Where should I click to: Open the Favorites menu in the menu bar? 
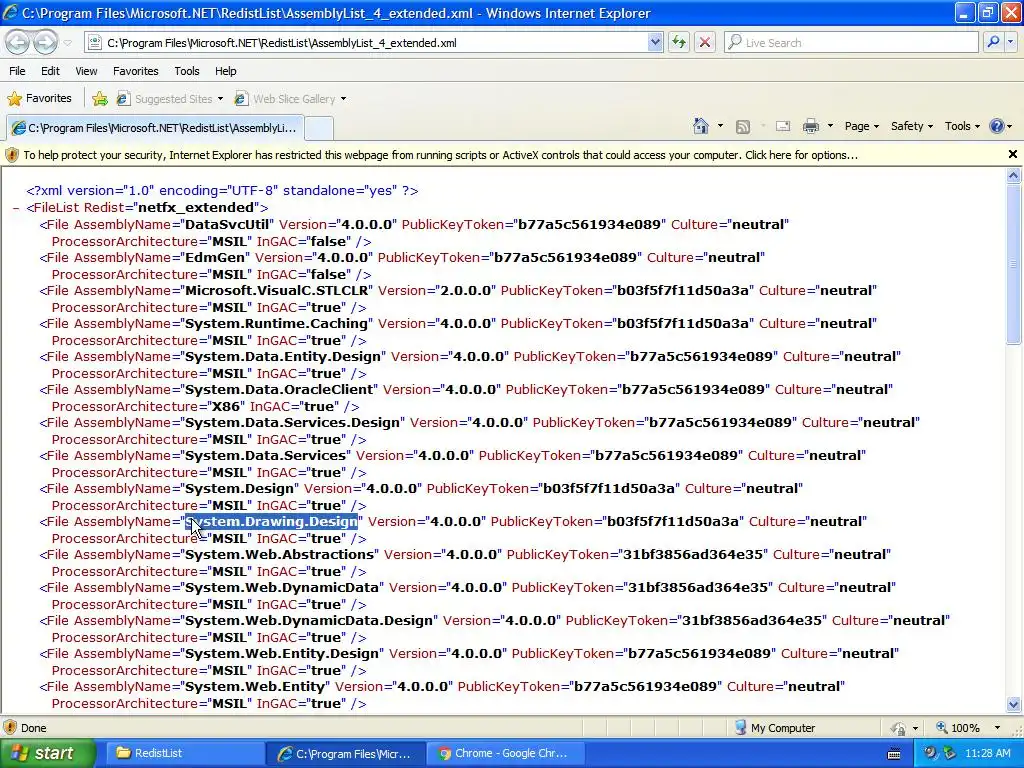pyautogui.click(x=136, y=71)
